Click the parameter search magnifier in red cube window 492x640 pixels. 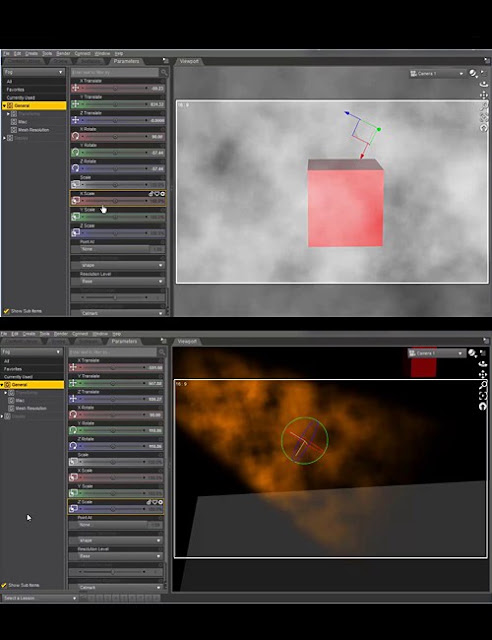164,72
